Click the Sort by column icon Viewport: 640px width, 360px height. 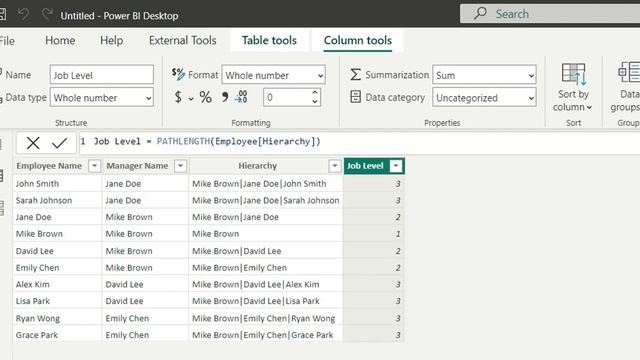point(573,74)
